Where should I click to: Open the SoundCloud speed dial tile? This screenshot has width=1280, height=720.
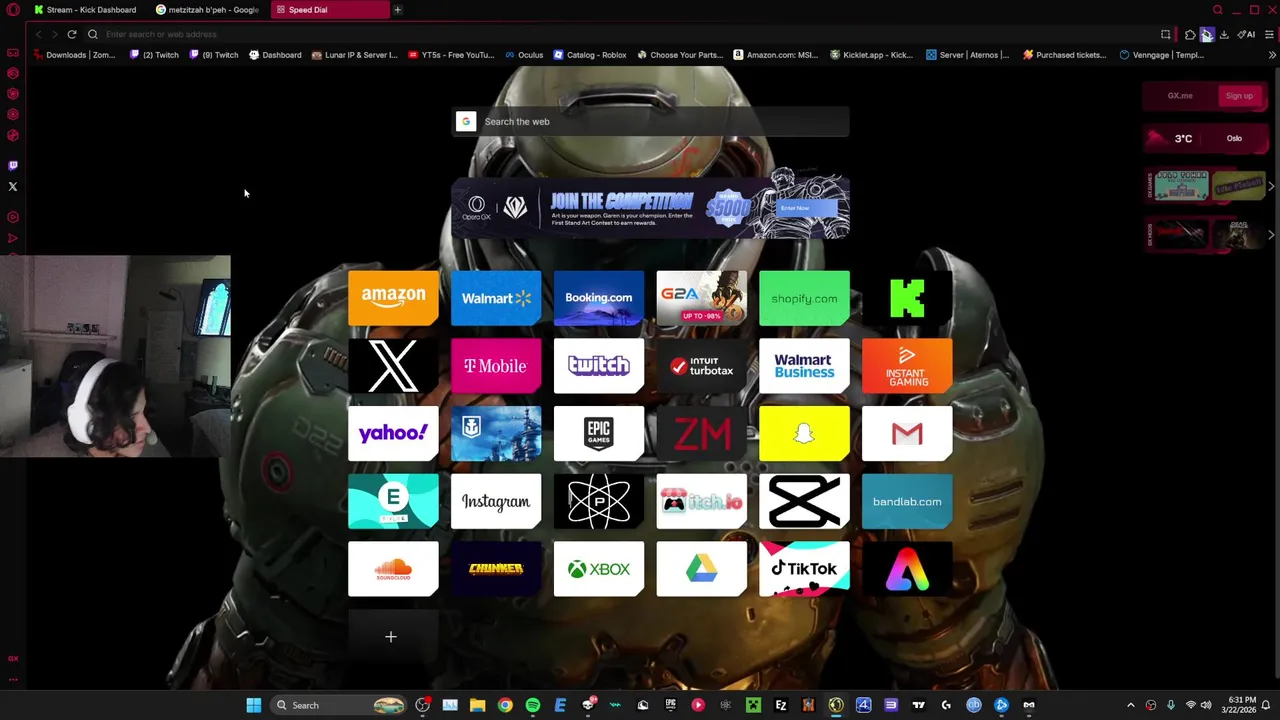[393, 569]
